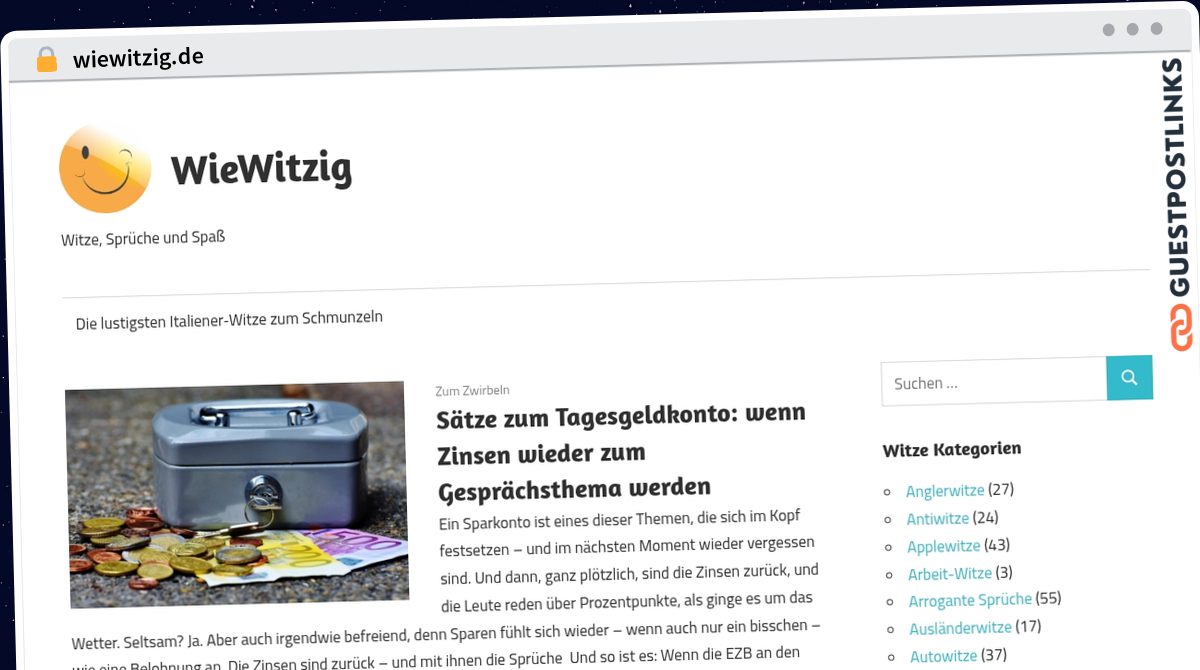Open the Zum Zwirbeln category link

pos(472,390)
